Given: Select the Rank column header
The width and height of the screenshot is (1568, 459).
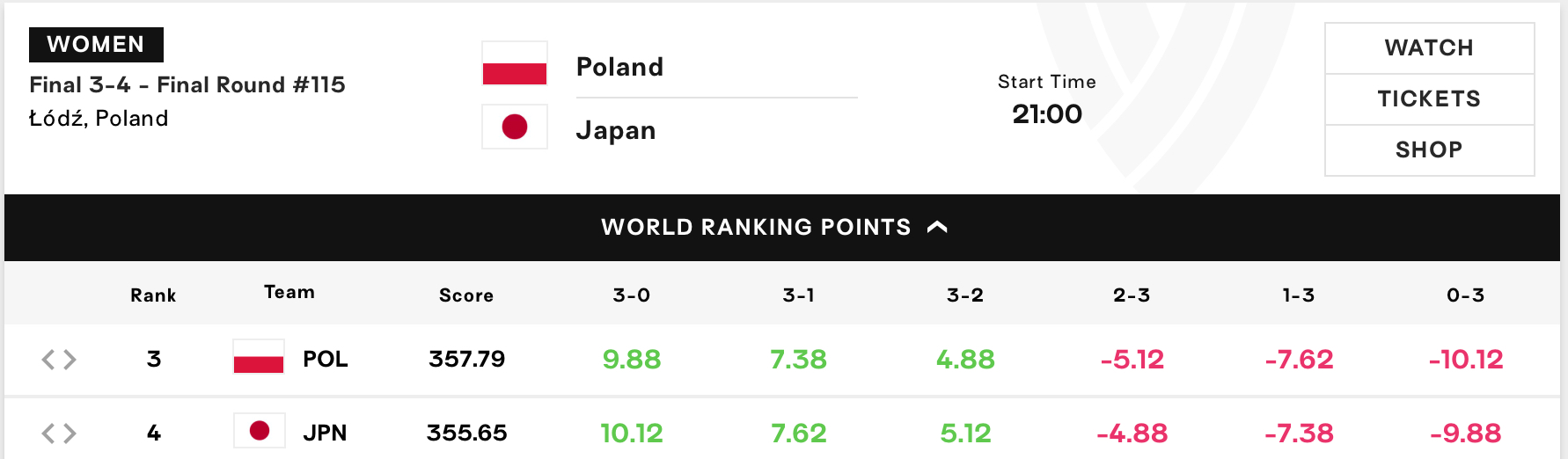Looking at the screenshot, I should [x=153, y=295].
